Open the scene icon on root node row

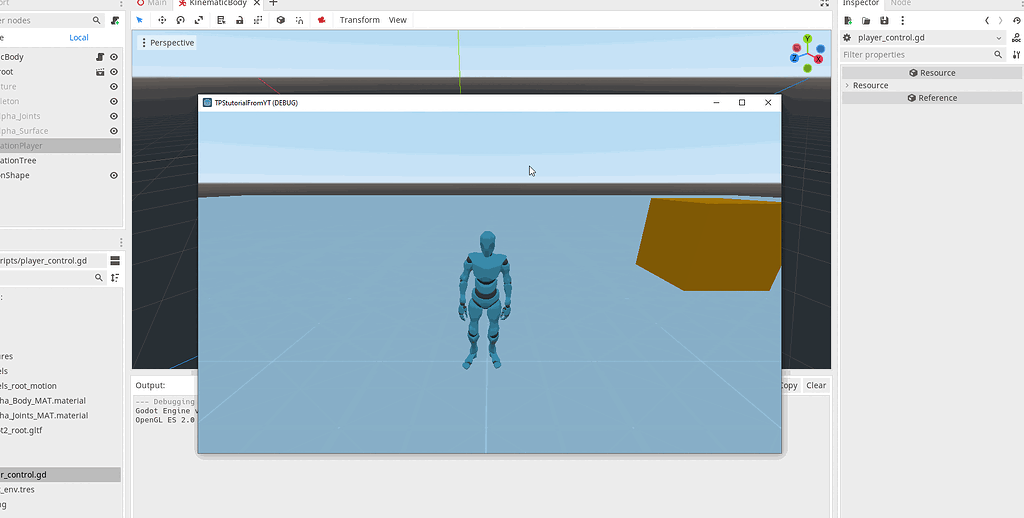point(100,72)
